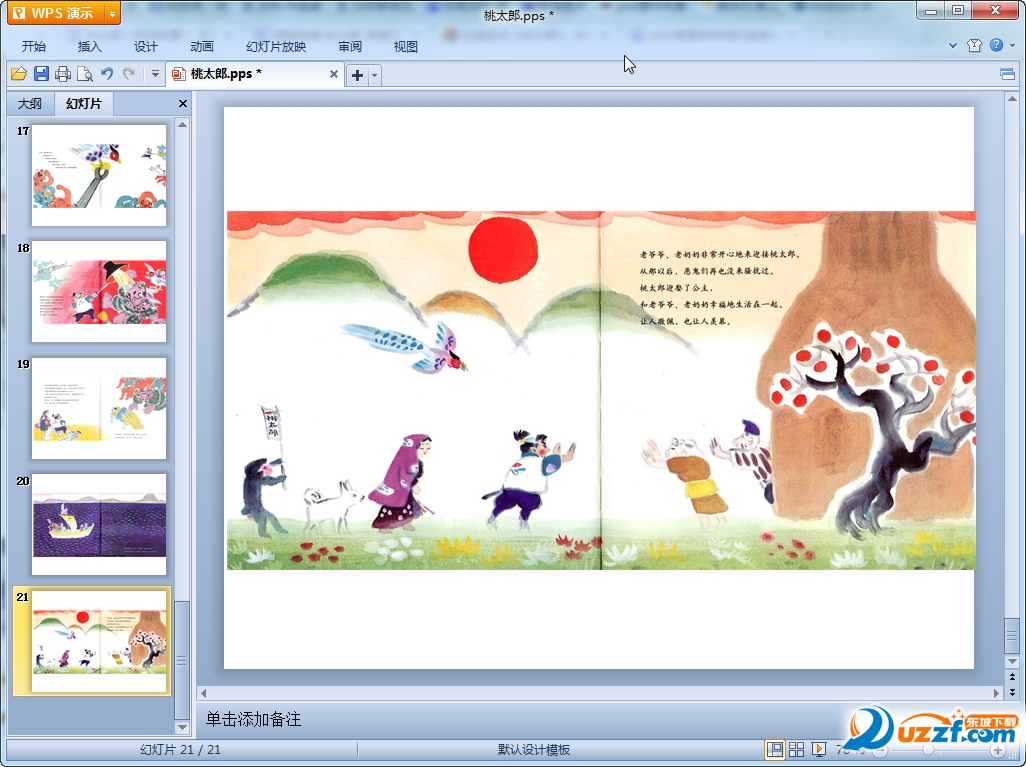The width and height of the screenshot is (1026, 767).
Task: Select slide 20 thumbnail
Action: [99, 524]
